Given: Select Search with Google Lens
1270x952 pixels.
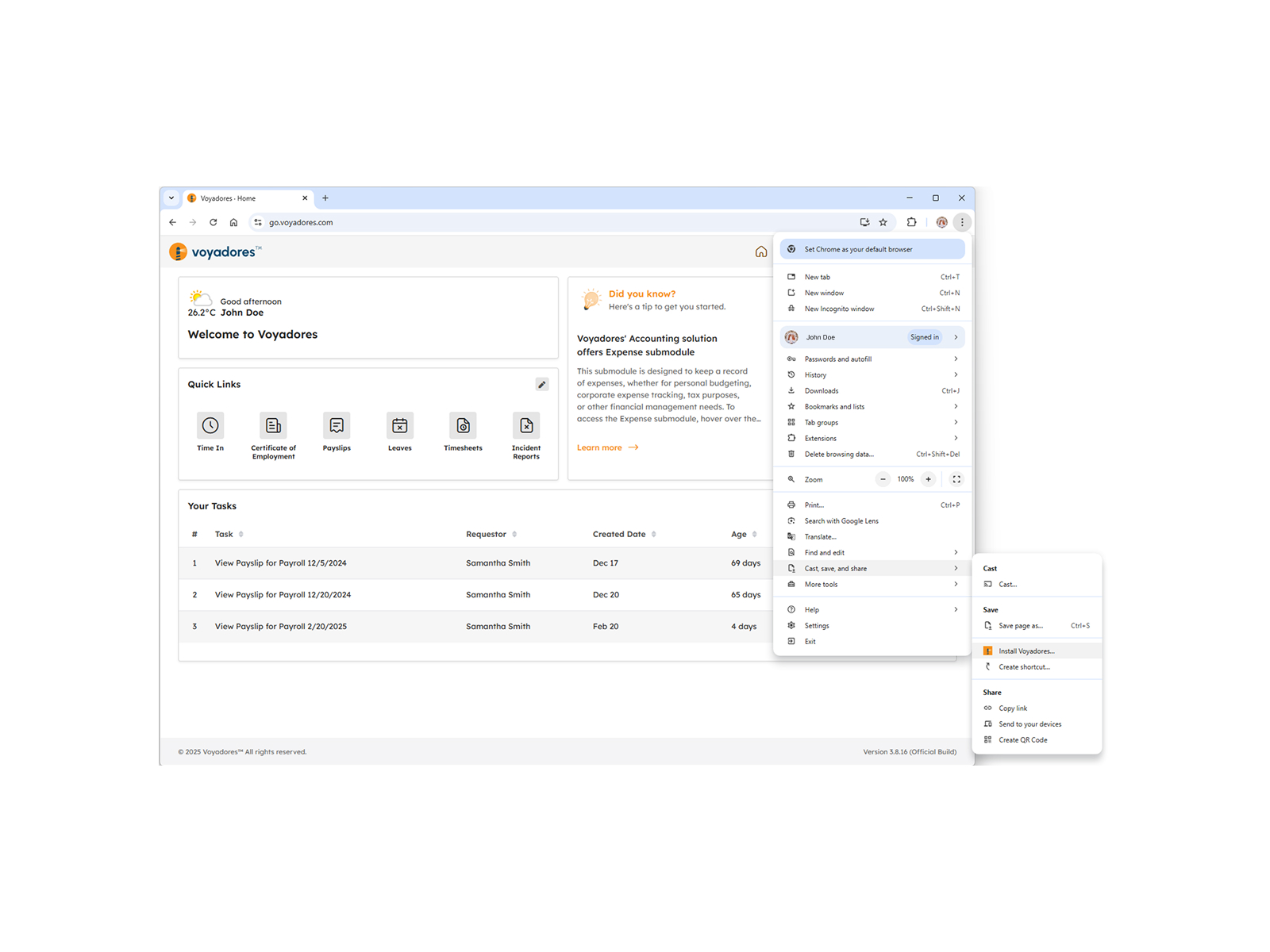Looking at the screenshot, I should 872,521.
